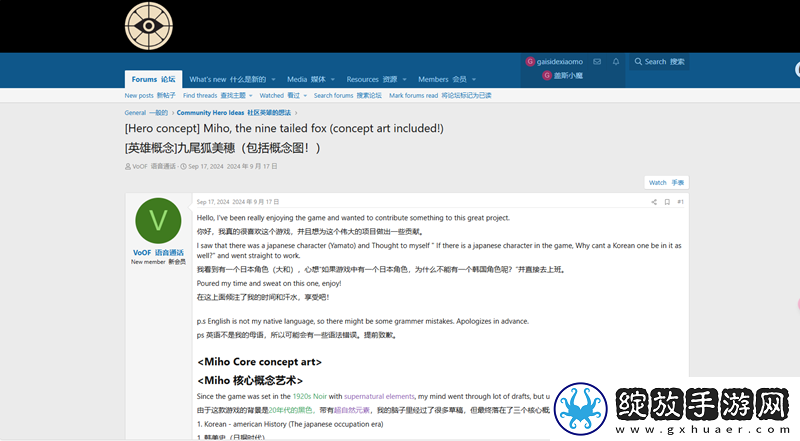The image size is (800, 441).
Task: Click the thread date Sep 17, 2024 under title
Action: [x=232, y=166]
